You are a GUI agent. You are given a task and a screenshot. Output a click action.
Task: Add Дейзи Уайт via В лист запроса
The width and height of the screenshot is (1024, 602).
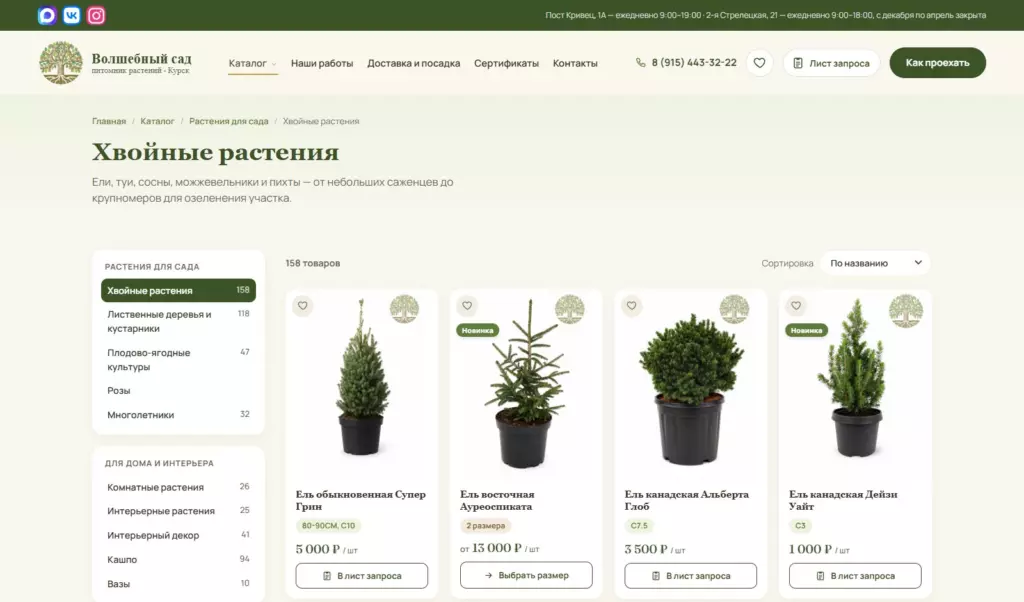pos(856,576)
